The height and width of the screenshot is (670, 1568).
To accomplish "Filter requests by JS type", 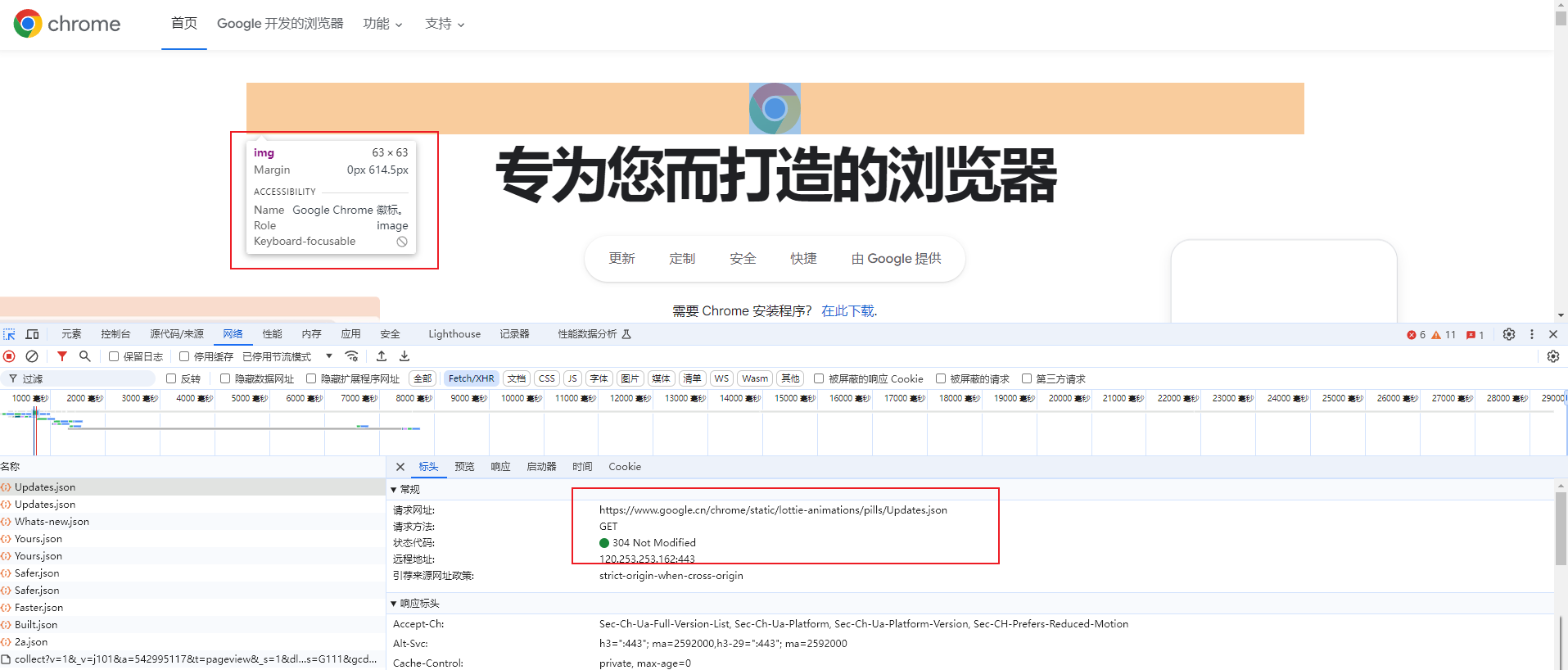I will (572, 378).
